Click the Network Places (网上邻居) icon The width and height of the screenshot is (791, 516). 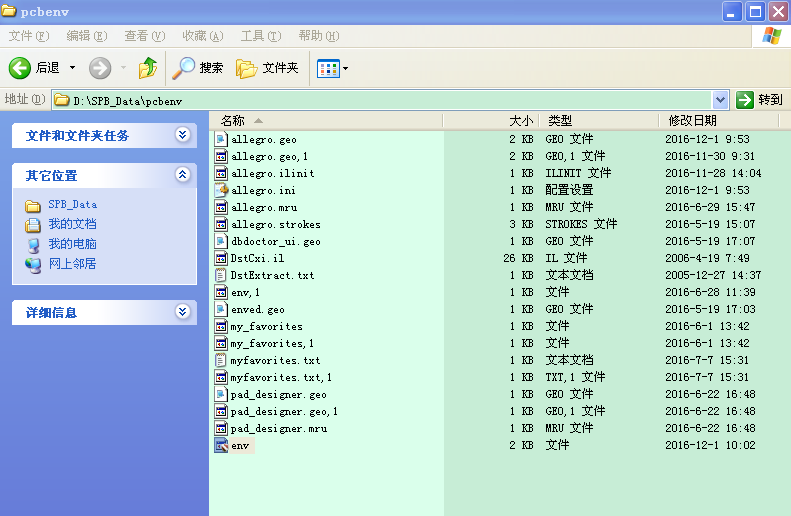tap(33, 265)
